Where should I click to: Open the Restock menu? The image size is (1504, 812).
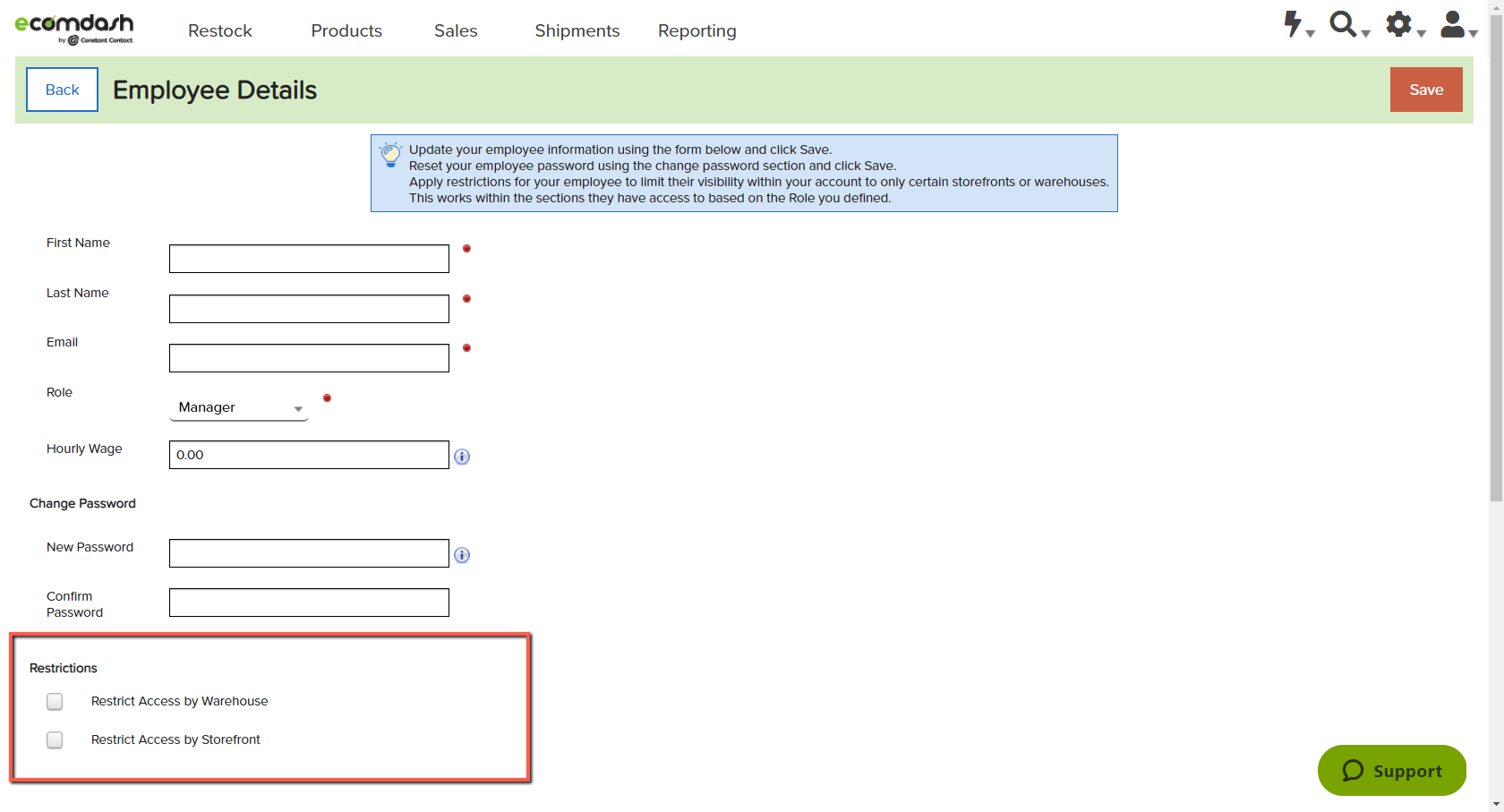point(220,31)
